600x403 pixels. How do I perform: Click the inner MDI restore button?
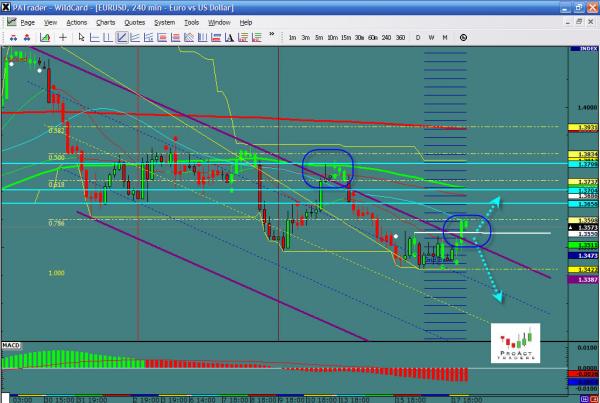tap(579, 22)
